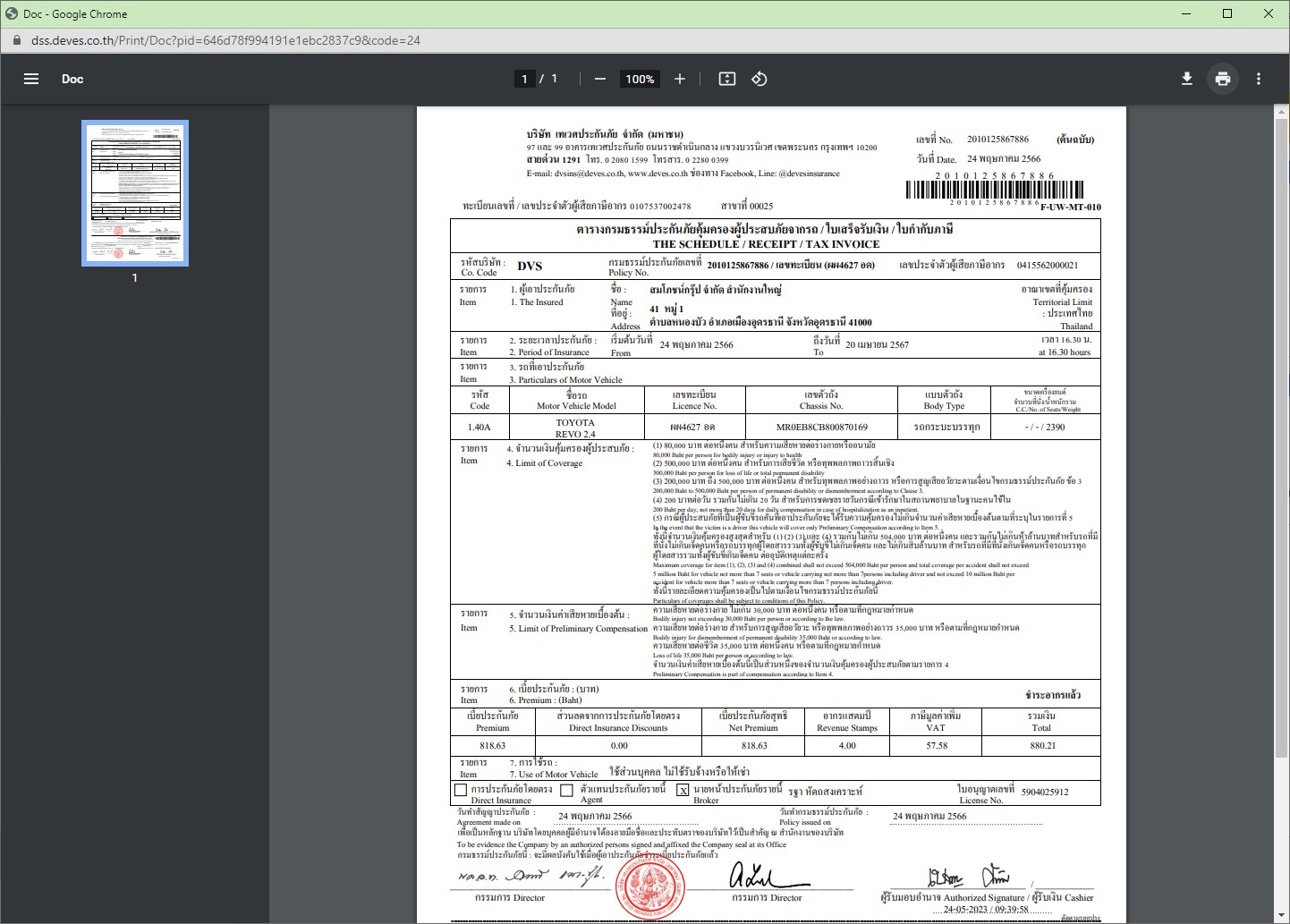Click the Chrome window title icon
Viewport: 1290px width, 924px height.
pyautogui.click(x=12, y=13)
